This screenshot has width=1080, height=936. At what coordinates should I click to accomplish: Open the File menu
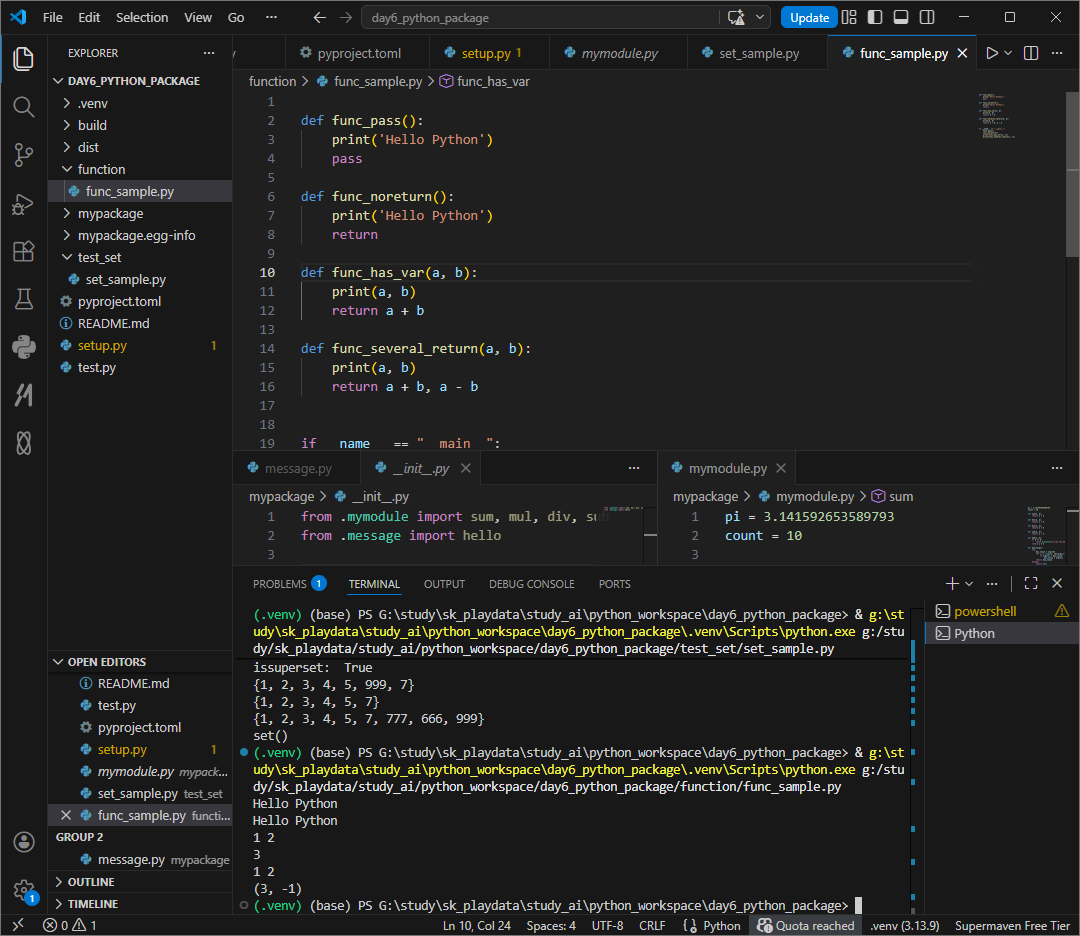[53, 17]
